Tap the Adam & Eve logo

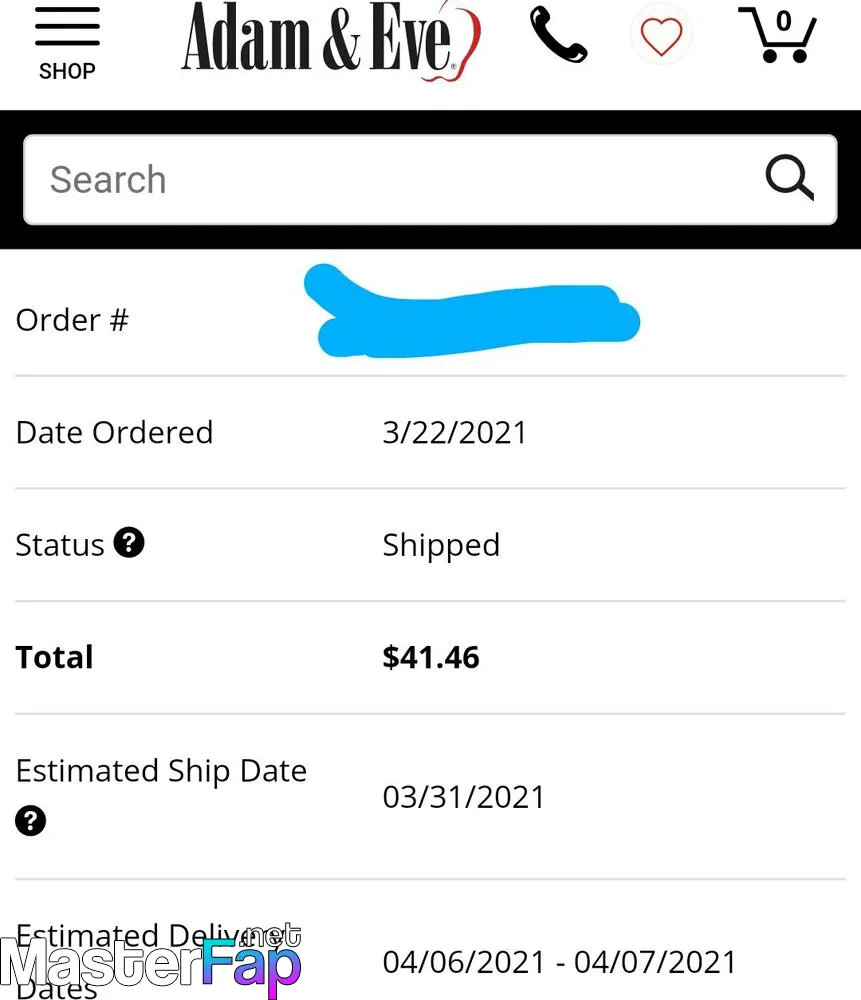(x=331, y=40)
